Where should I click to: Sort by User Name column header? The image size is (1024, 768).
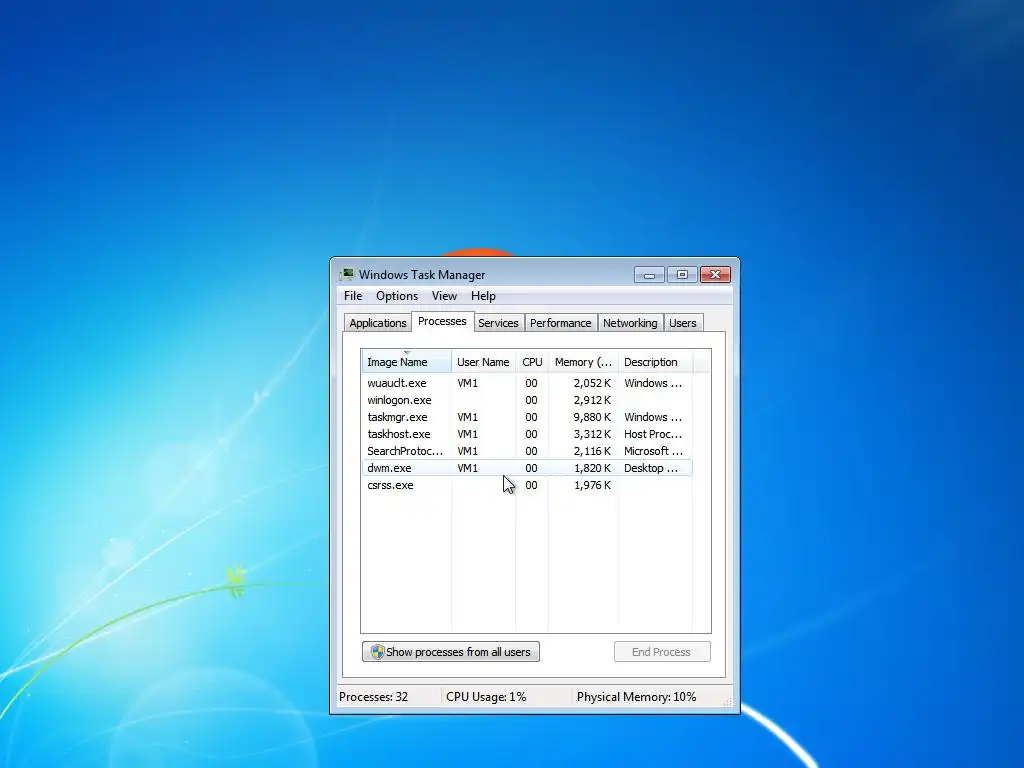click(483, 362)
